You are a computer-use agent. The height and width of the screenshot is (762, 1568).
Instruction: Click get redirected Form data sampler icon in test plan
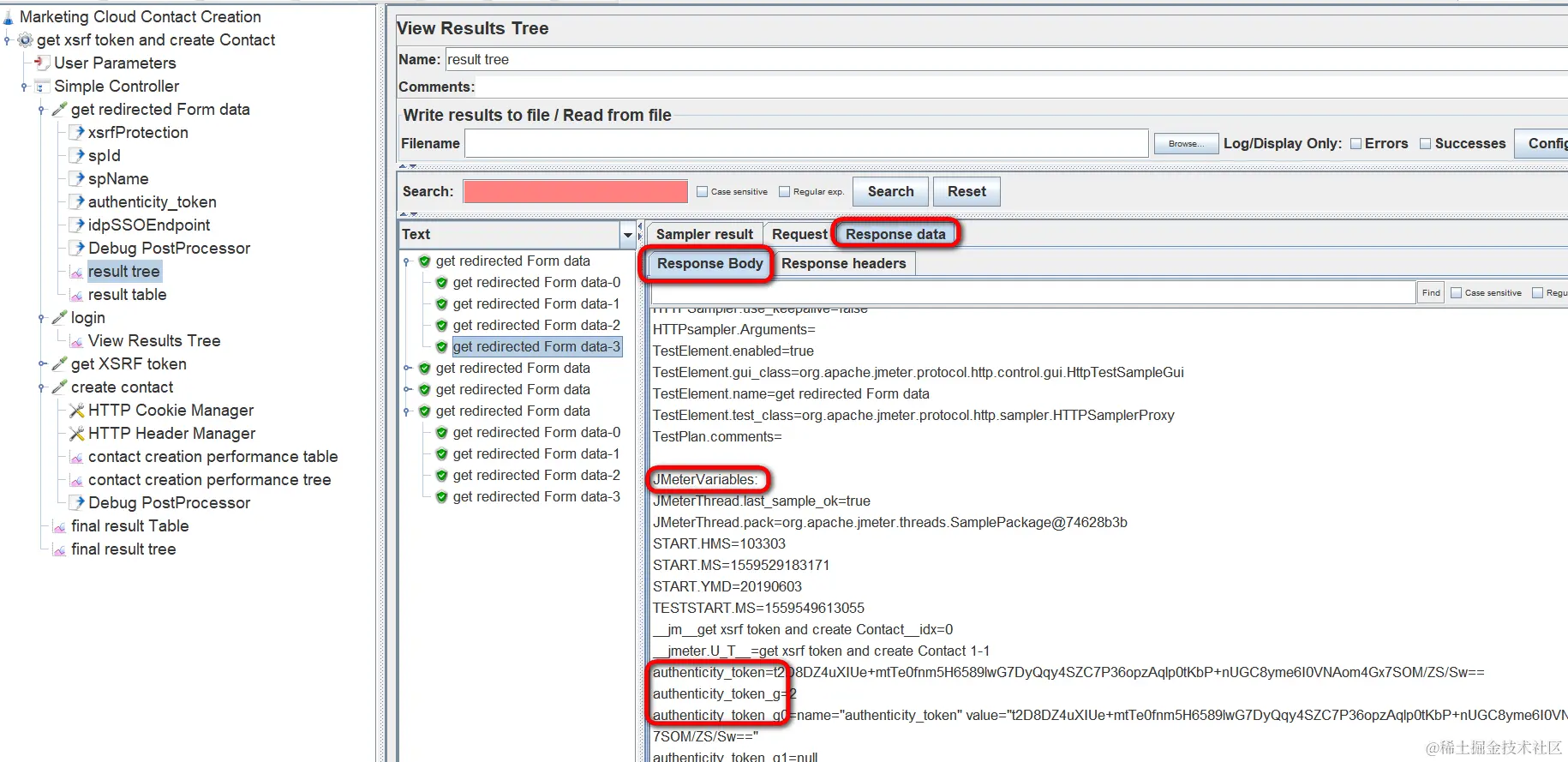59,109
